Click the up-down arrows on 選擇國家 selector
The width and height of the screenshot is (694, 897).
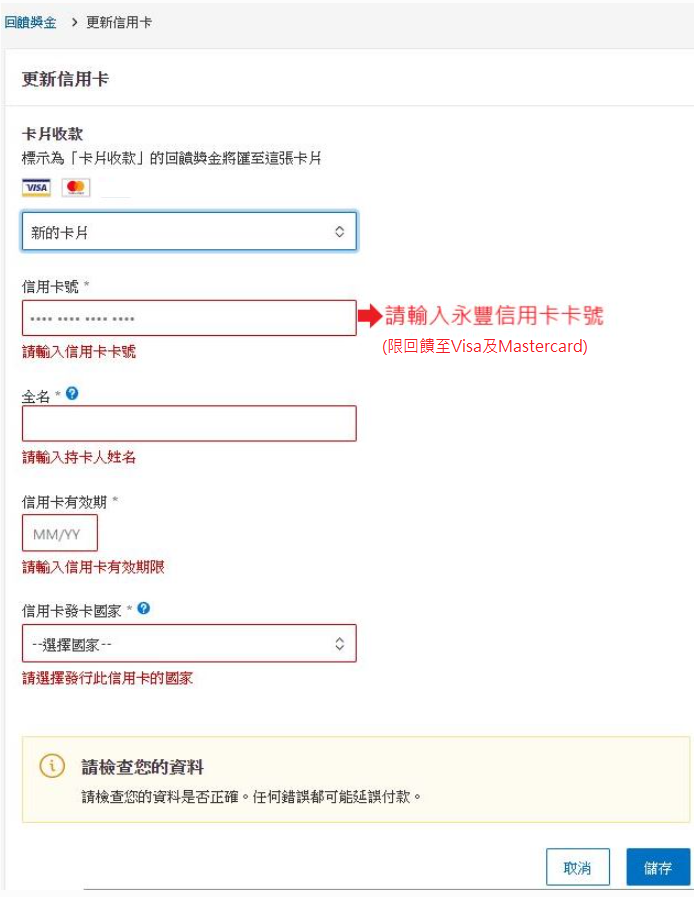pos(339,644)
